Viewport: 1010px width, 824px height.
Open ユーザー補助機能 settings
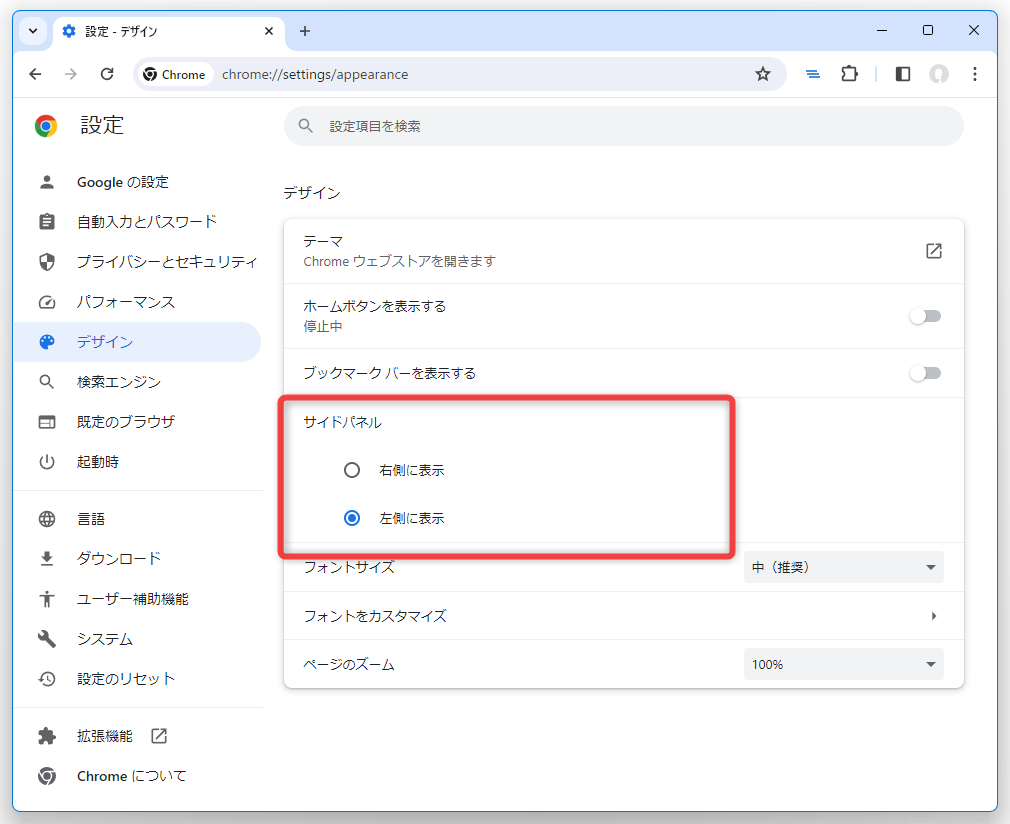pyautogui.click(x=137, y=599)
